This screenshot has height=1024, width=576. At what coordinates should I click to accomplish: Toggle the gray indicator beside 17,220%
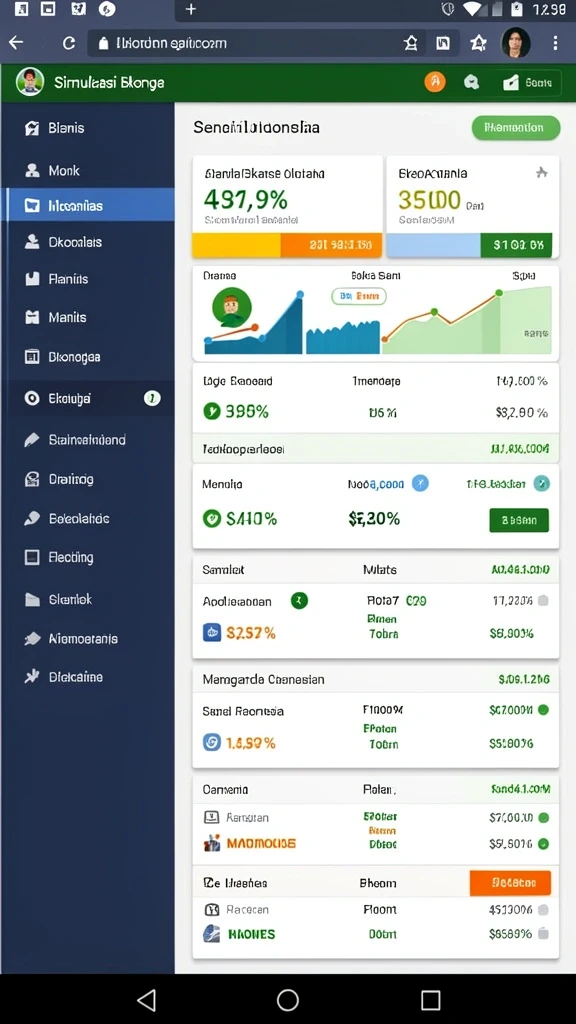[543, 601]
